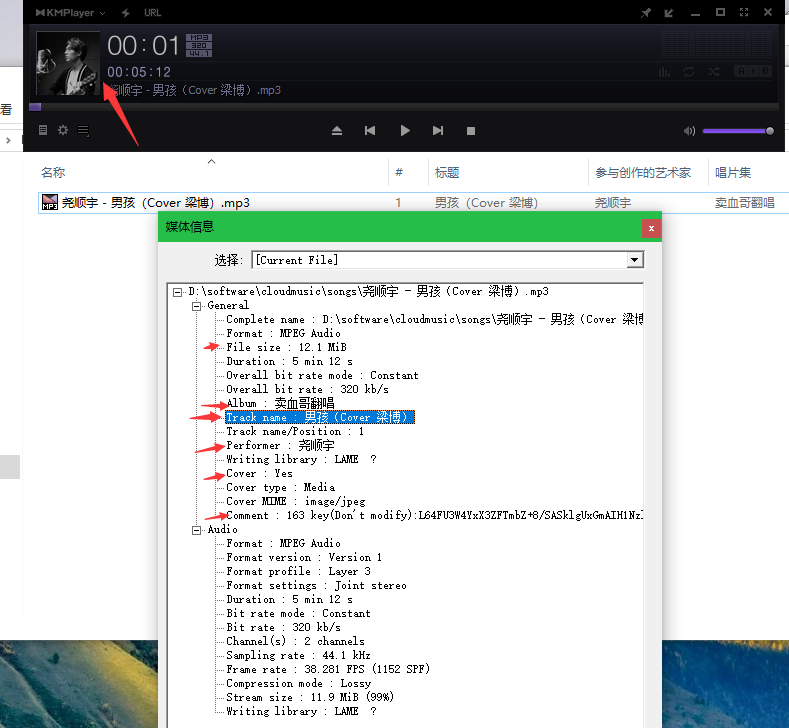The height and width of the screenshot is (728, 789).
Task: Click the MP3 file icon in explorer list
Action: click(x=49, y=202)
